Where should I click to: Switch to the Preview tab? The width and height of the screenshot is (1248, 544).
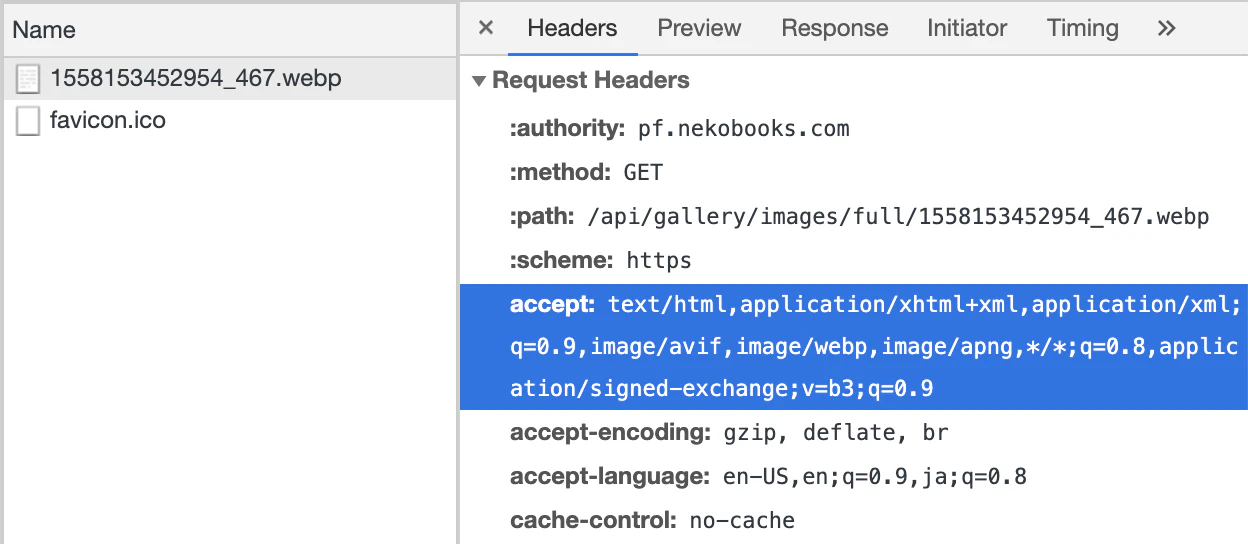699,28
